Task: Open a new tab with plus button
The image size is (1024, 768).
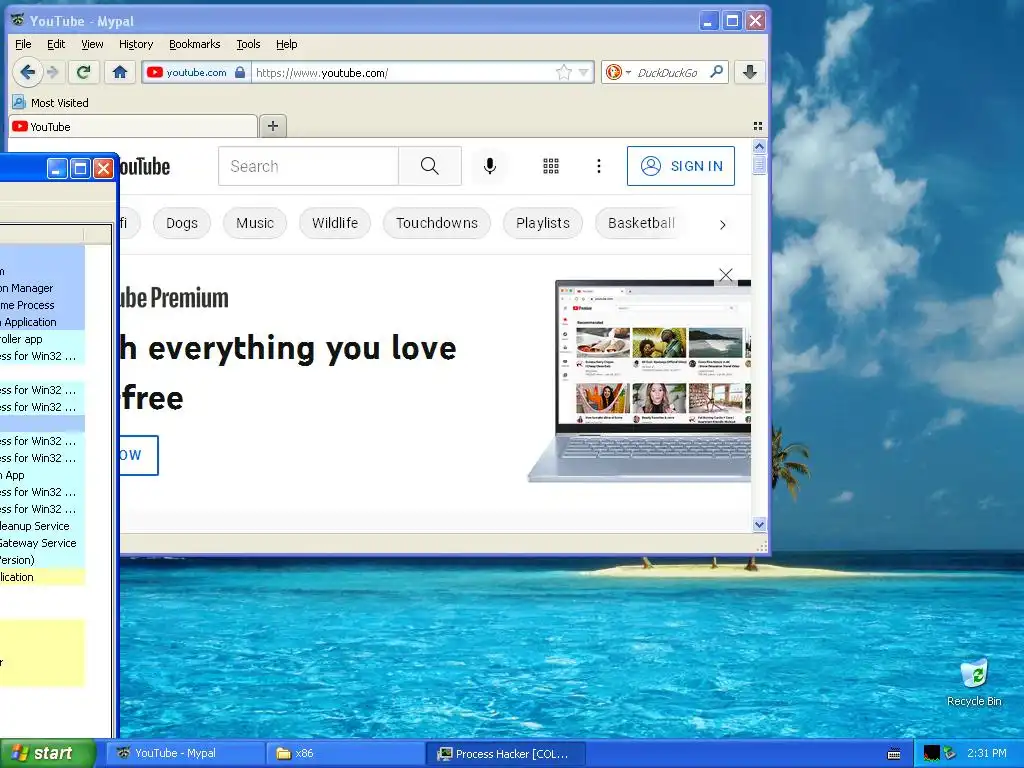Action: coord(273,126)
